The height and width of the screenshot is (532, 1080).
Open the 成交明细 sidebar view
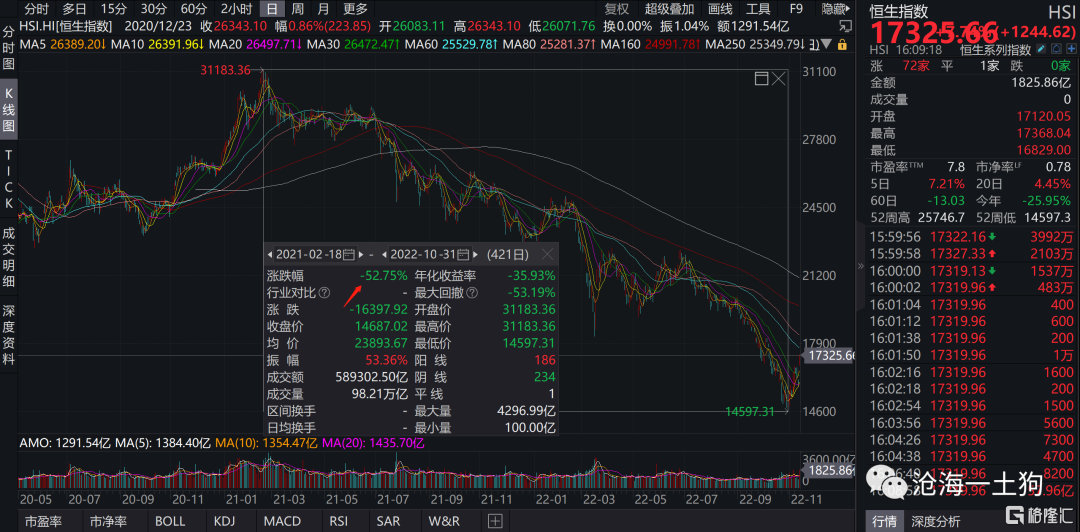[8, 257]
